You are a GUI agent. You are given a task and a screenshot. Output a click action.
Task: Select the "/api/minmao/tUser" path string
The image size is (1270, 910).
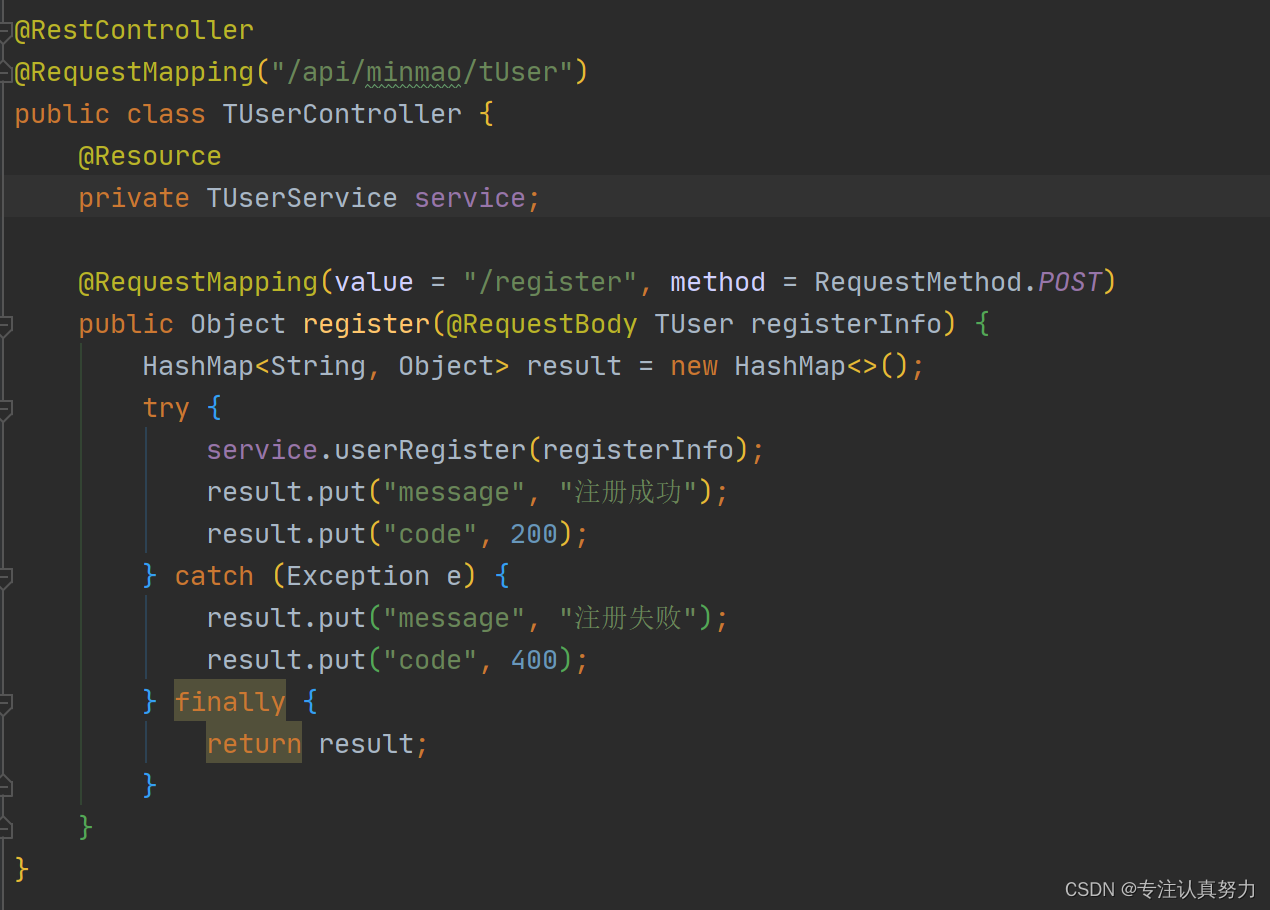[x=421, y=73]
